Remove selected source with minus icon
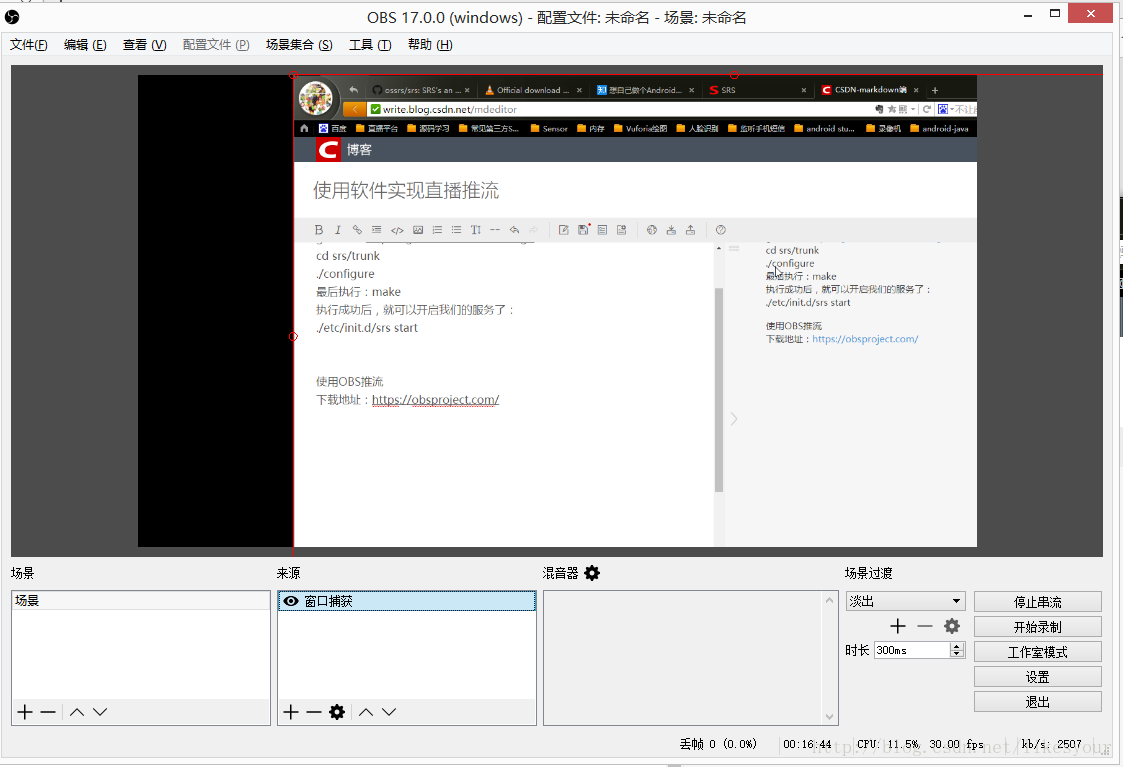The height and width of the screenshot is (767, 1123). coord(314,712)
